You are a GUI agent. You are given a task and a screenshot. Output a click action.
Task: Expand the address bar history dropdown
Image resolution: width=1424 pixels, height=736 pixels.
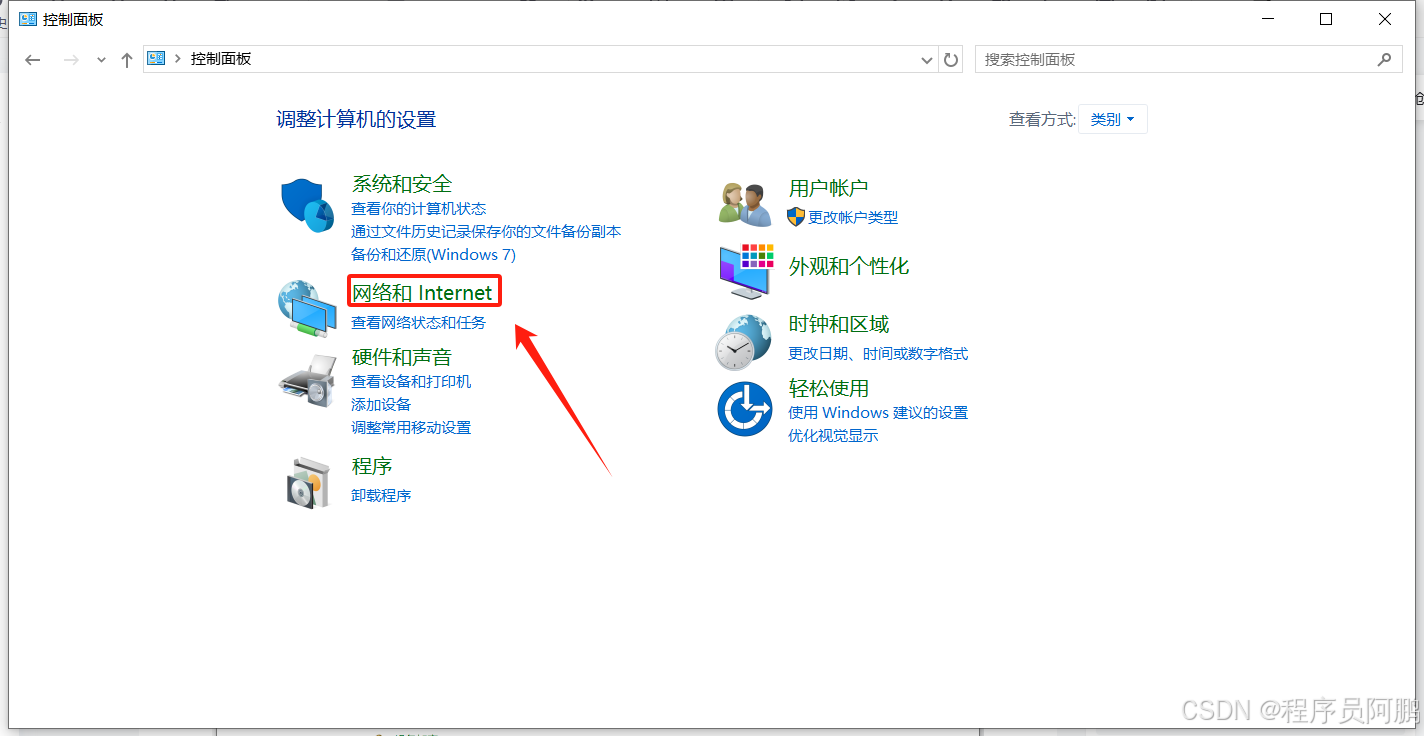point(926,60)
